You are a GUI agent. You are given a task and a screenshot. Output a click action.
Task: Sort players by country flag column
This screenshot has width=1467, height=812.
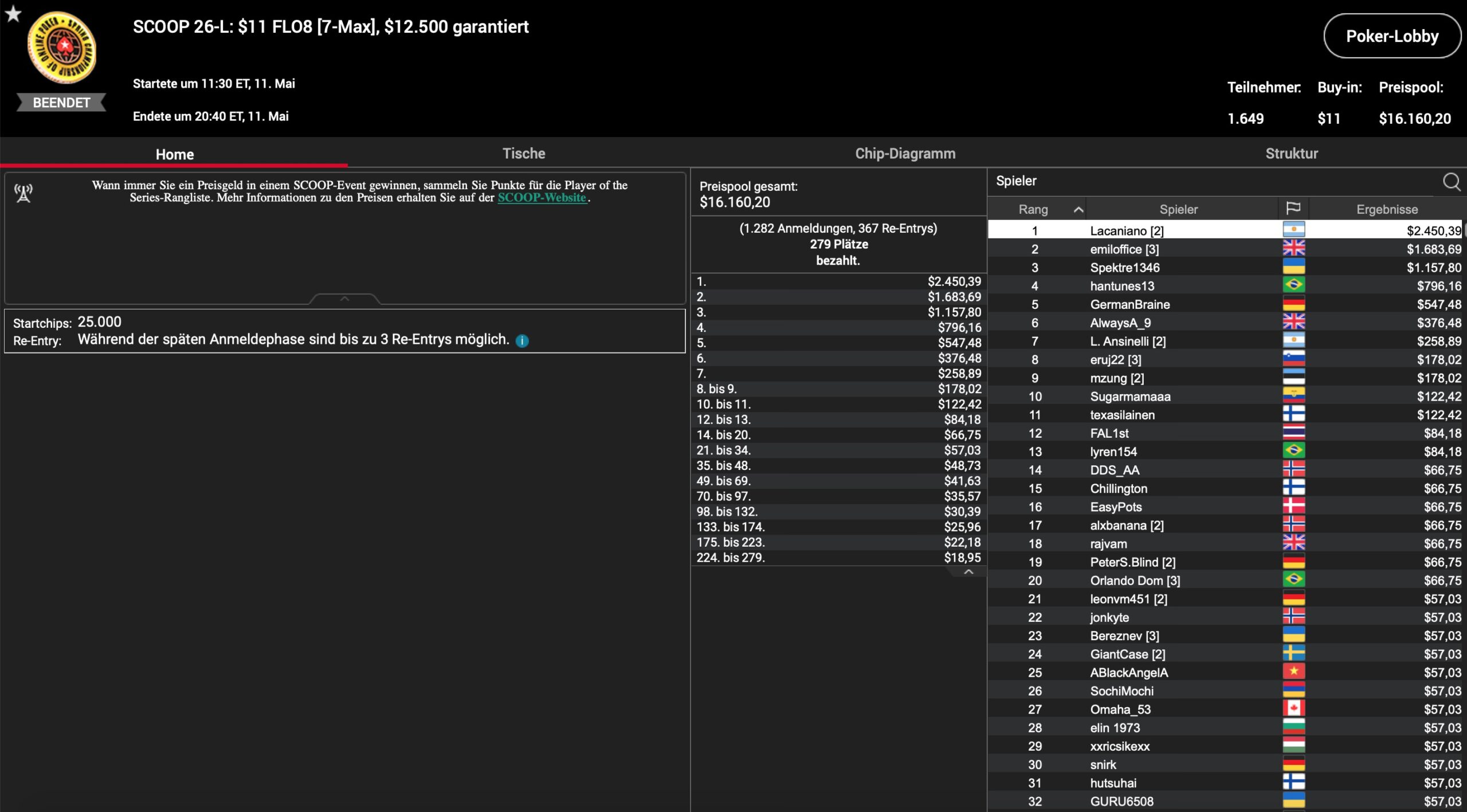tap(1293, 209)
